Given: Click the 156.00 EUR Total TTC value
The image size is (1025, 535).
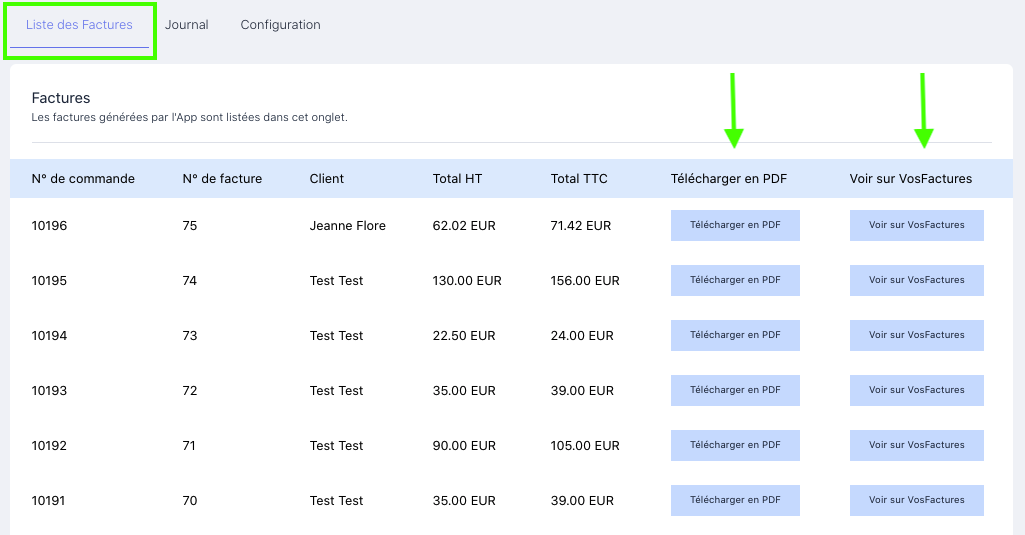Looking at the screenshot, I should click(x=585, y=281).
